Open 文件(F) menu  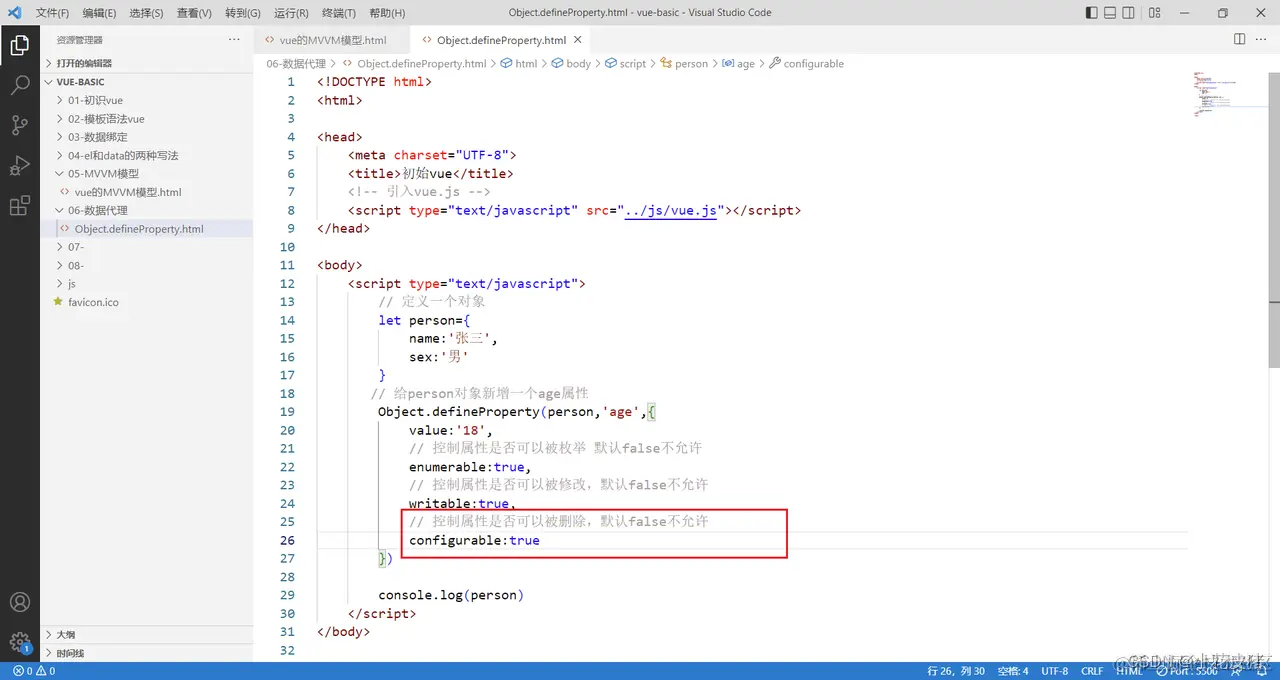[52, 13]
